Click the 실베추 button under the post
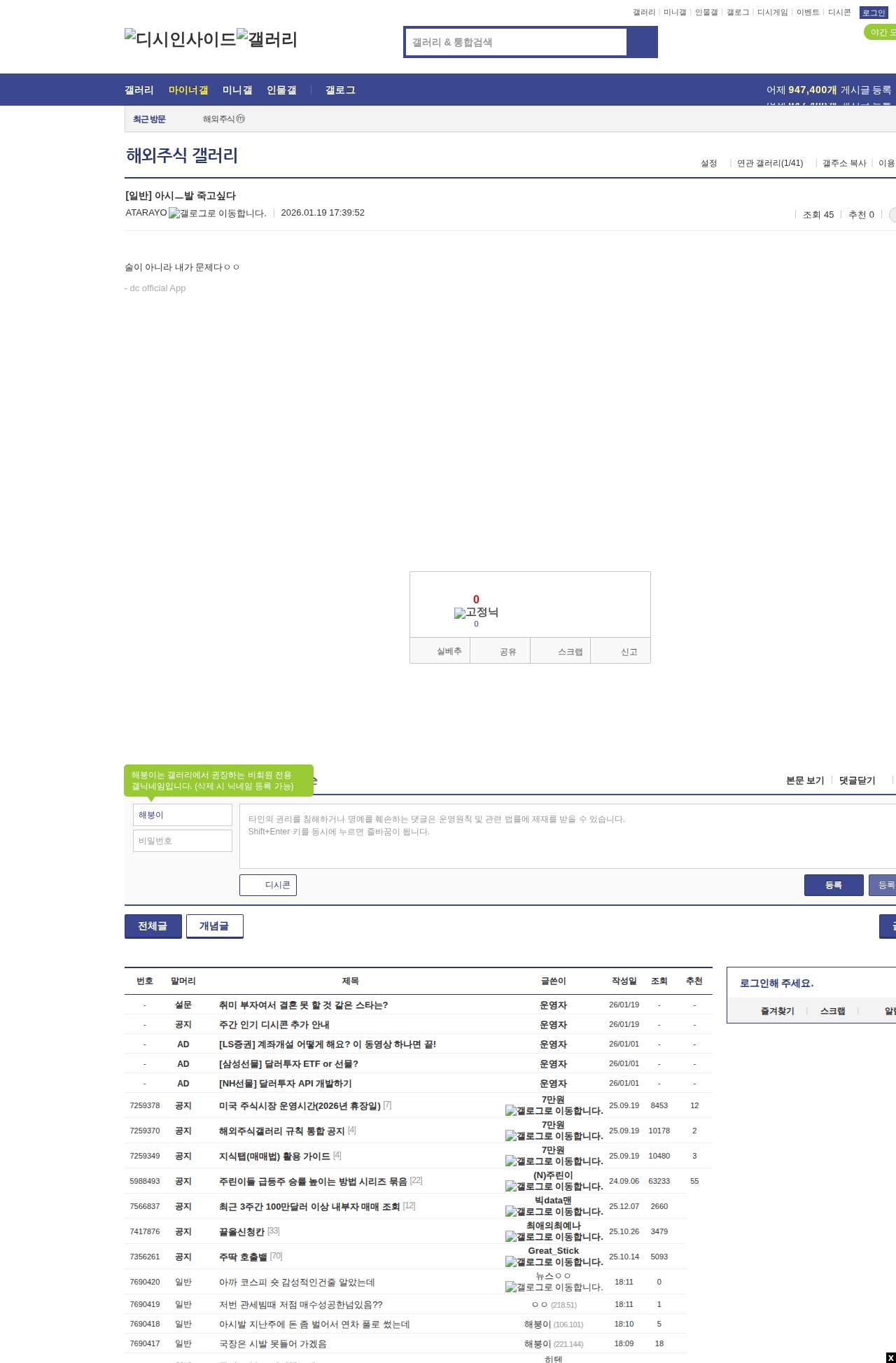The height and width of the screenshot is (1363, 896). click(x=440, y=651)
